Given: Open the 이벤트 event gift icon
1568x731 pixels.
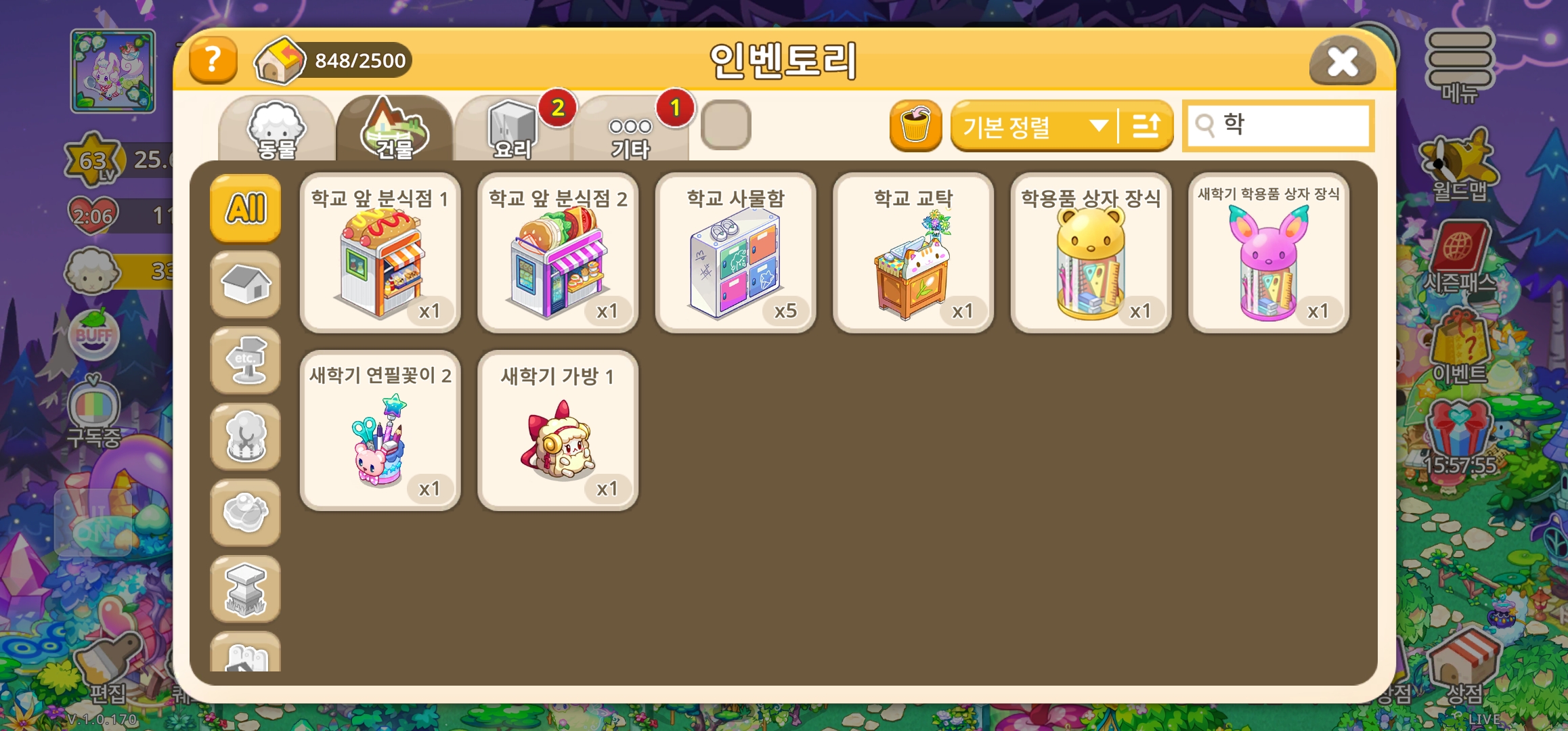Looking at the screenshot, I should [x=1460, y=348].
